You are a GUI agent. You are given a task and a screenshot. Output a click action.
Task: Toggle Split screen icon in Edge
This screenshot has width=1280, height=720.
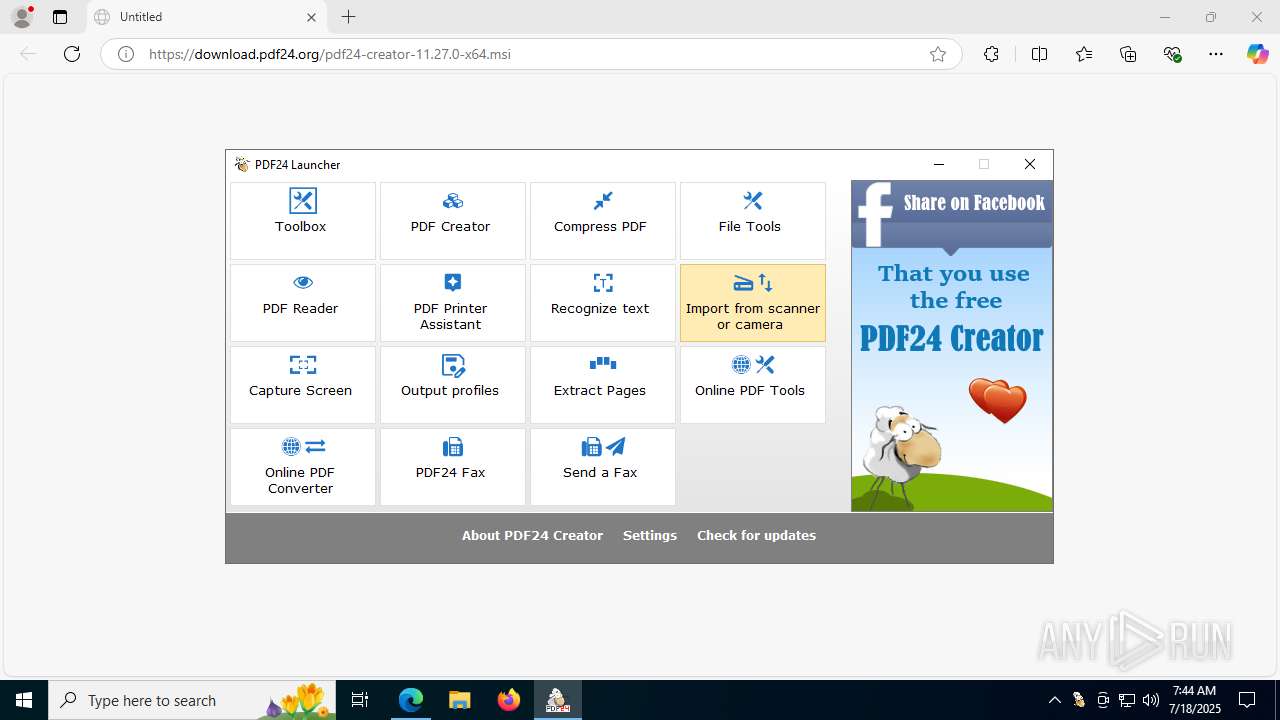[x=1039, y=54]
